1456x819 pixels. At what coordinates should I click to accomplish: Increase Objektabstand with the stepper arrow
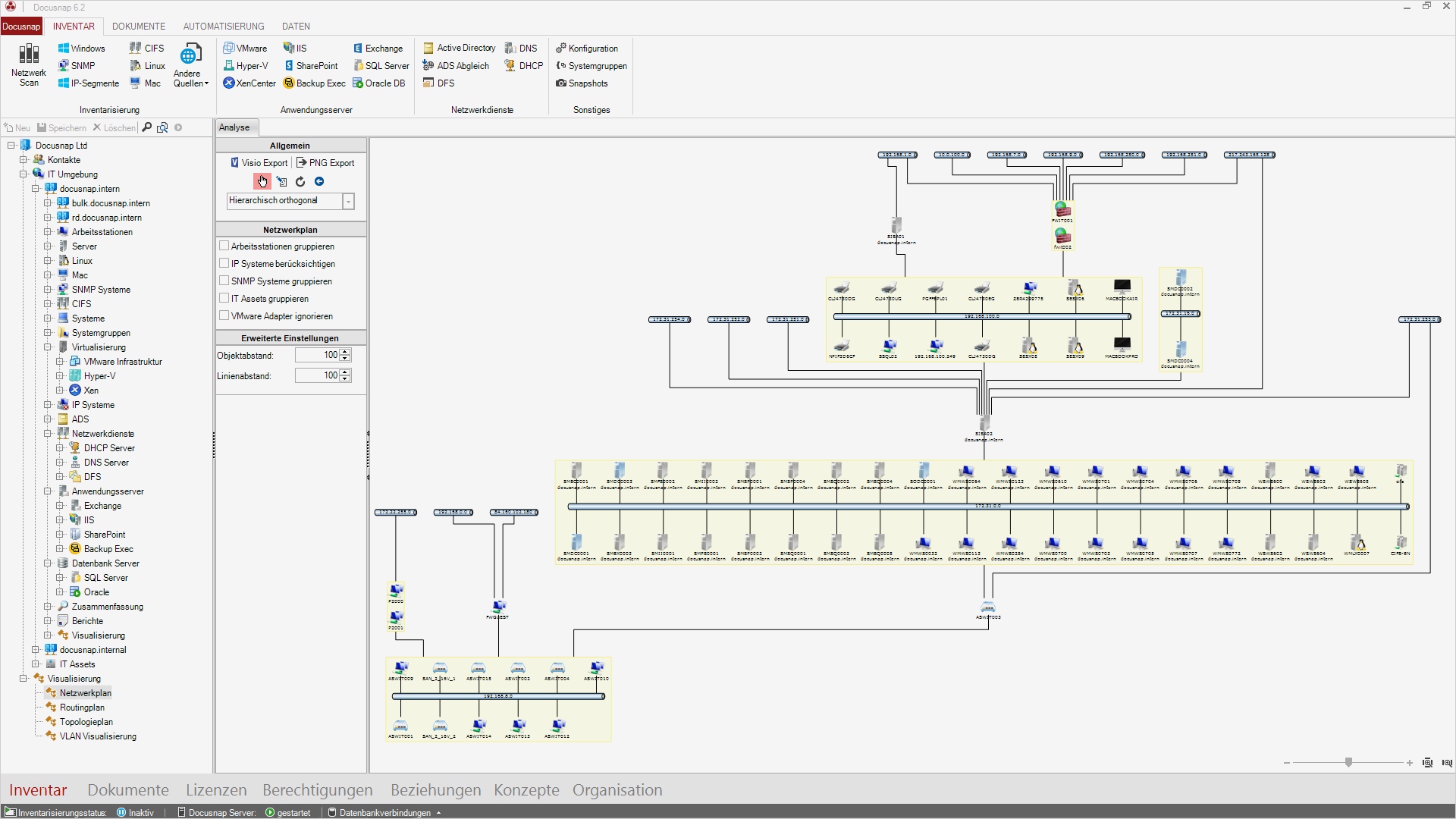346,351
